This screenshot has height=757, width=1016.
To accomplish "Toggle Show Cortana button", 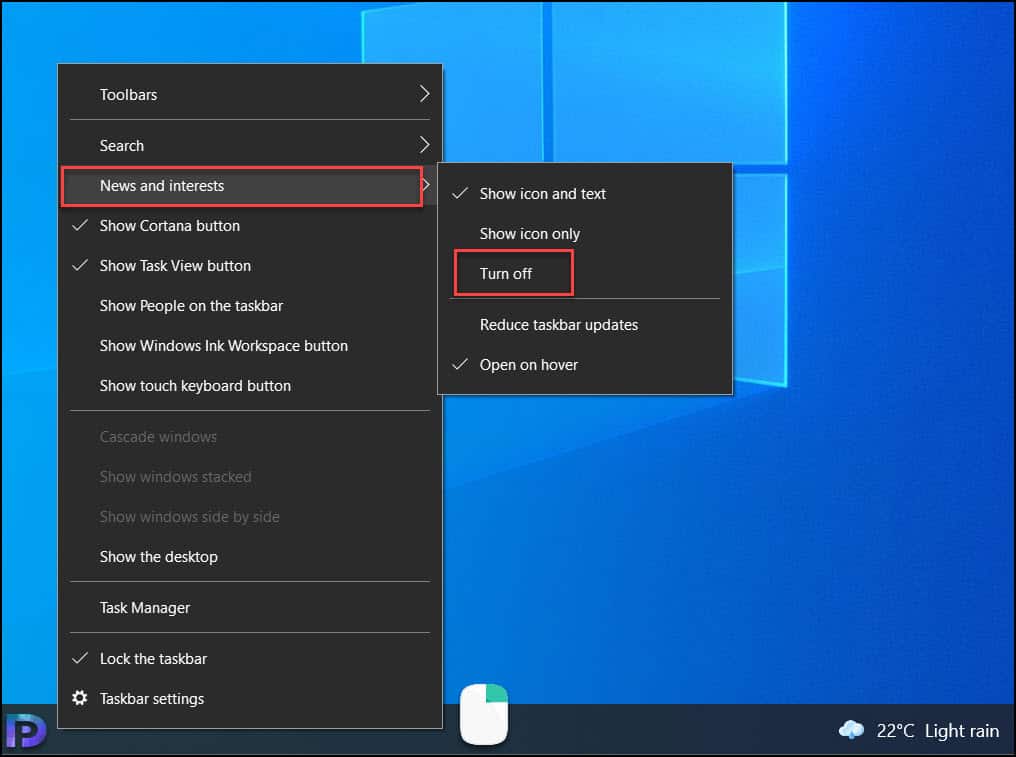I will [250, 226].
